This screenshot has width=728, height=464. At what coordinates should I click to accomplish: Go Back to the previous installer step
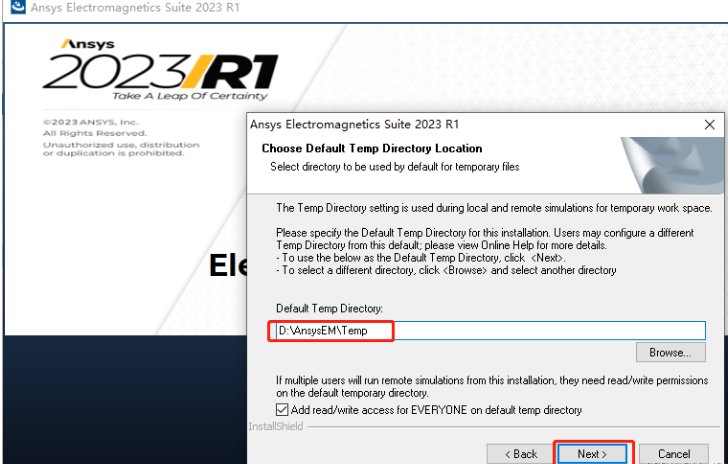point(521,454)
